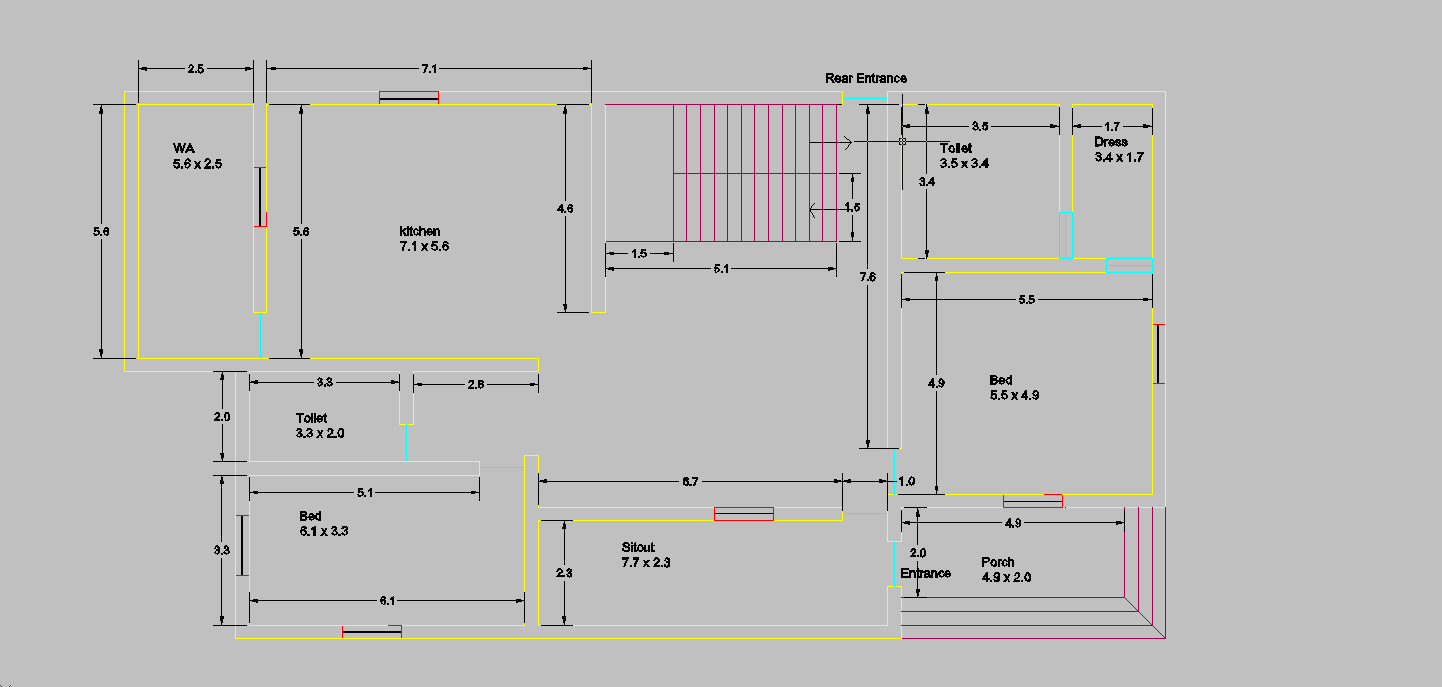Click the Sitout 7.7 x 2.3 label
Image resolution: width=1442 pixels, height=687 pixels.
[x=645, y=555]
